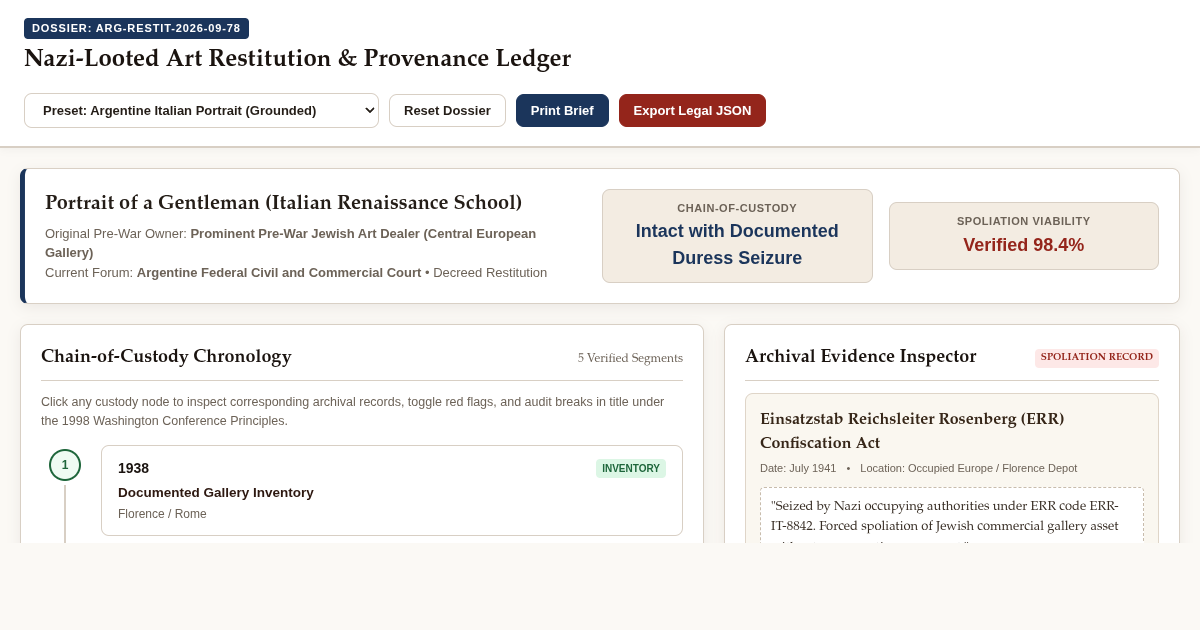
Task: Click the dossier ID badge ARG-RESTIT-2026-09-78
Action: click(x=136, y=28)
